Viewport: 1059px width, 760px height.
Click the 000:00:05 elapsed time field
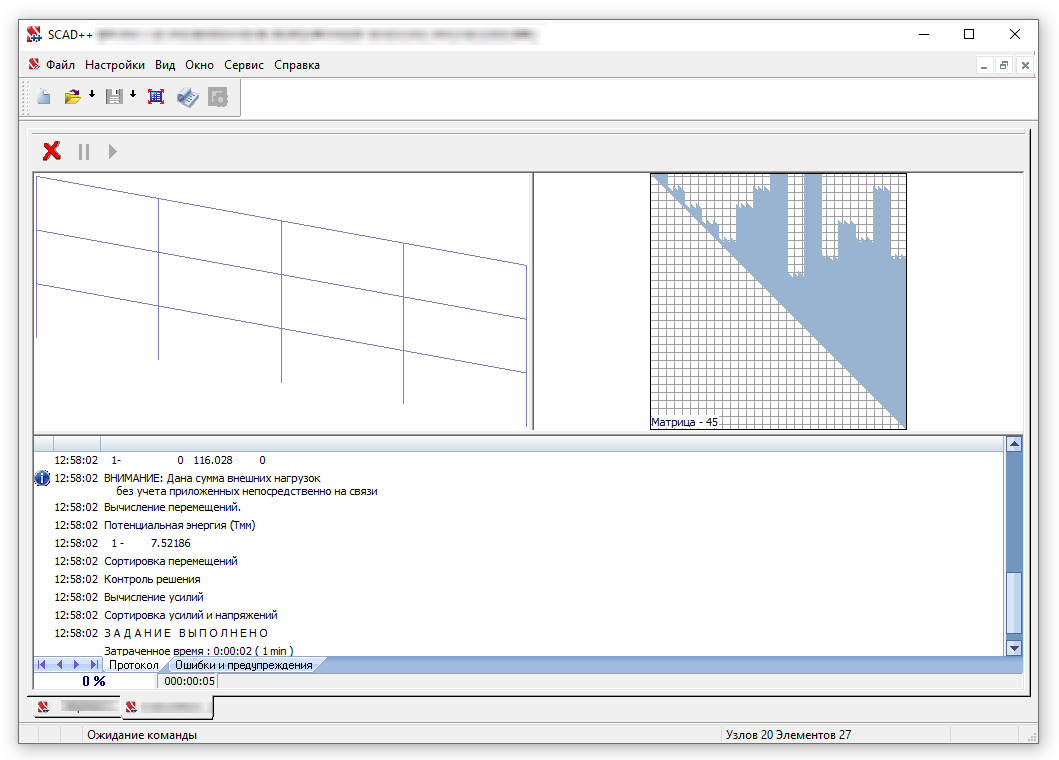[x=190, y=681]
